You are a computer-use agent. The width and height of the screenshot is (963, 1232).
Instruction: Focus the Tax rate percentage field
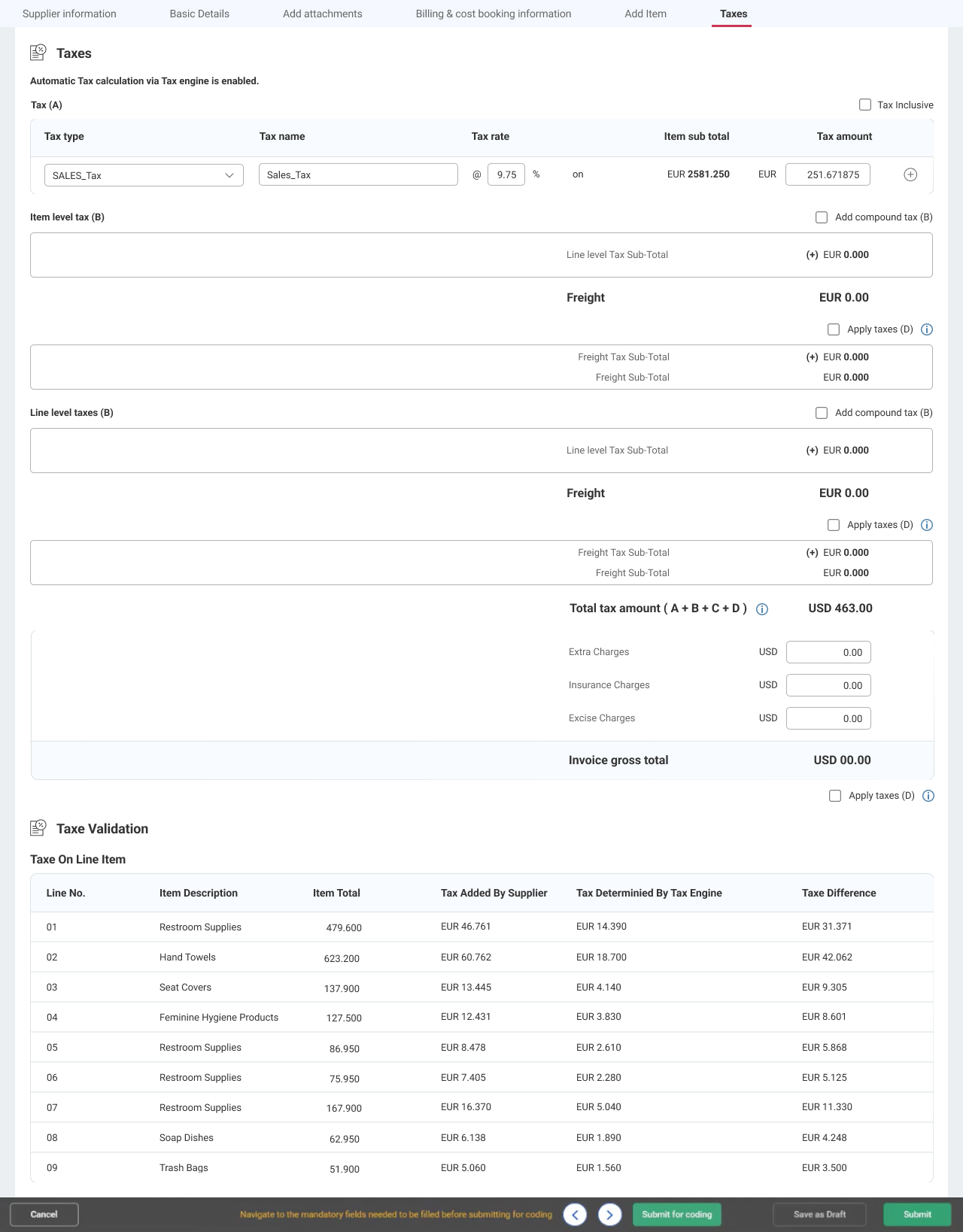point(506,174)
